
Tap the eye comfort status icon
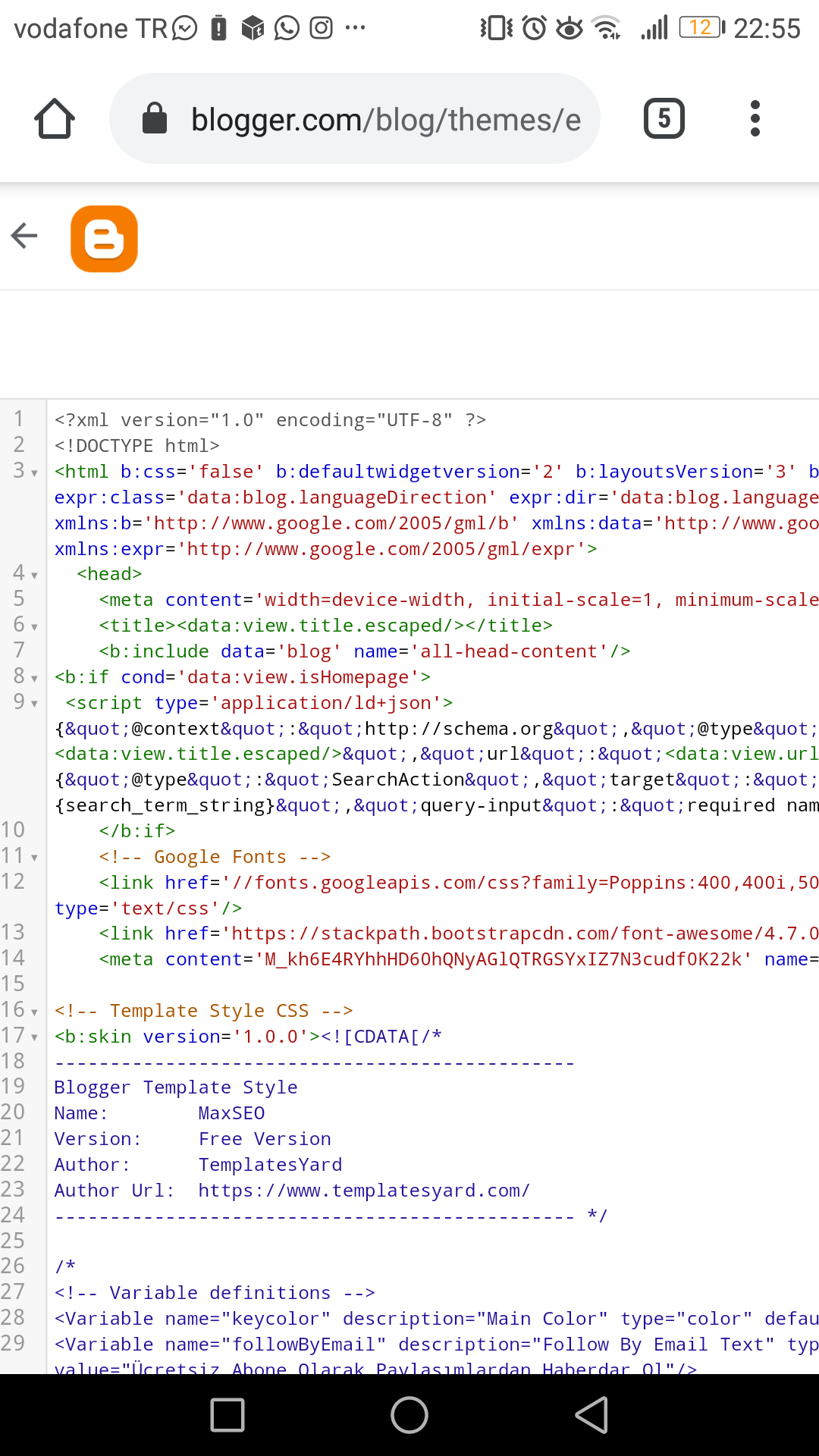(570, 29)
